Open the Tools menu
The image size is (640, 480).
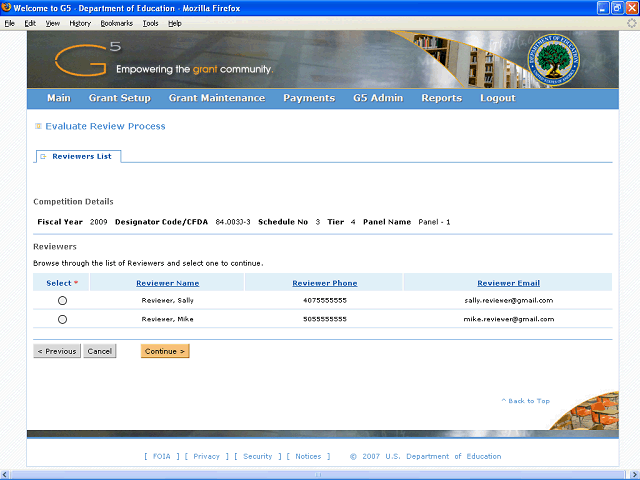[x=150, y=23]
